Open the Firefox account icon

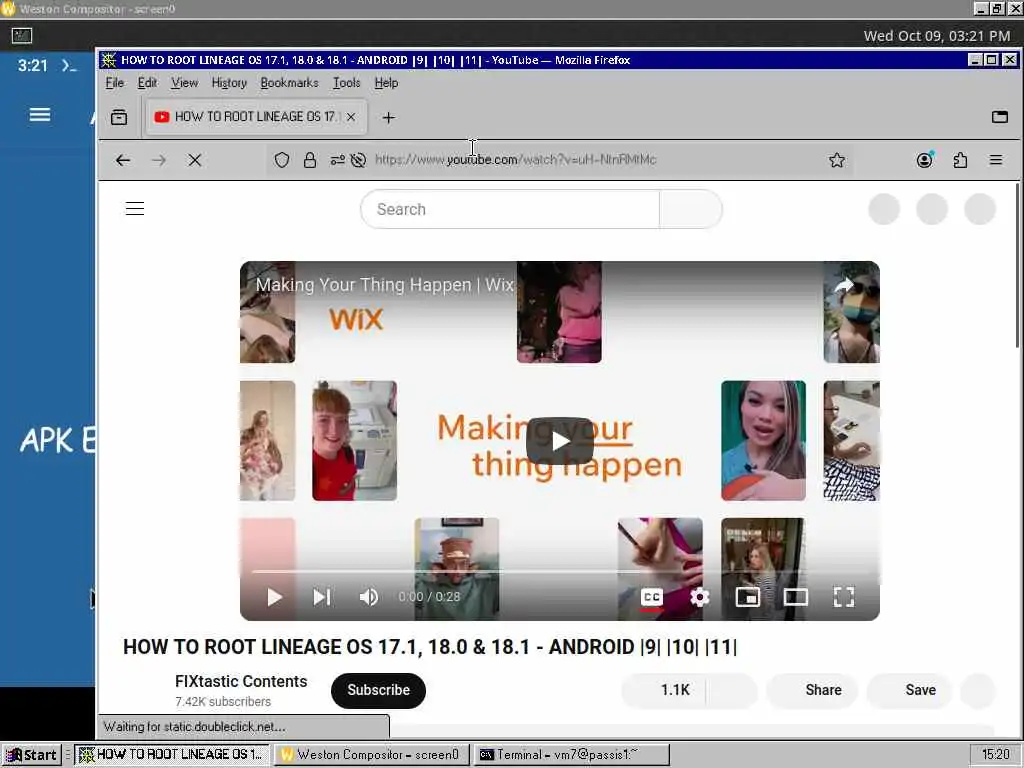coord(925,160)
